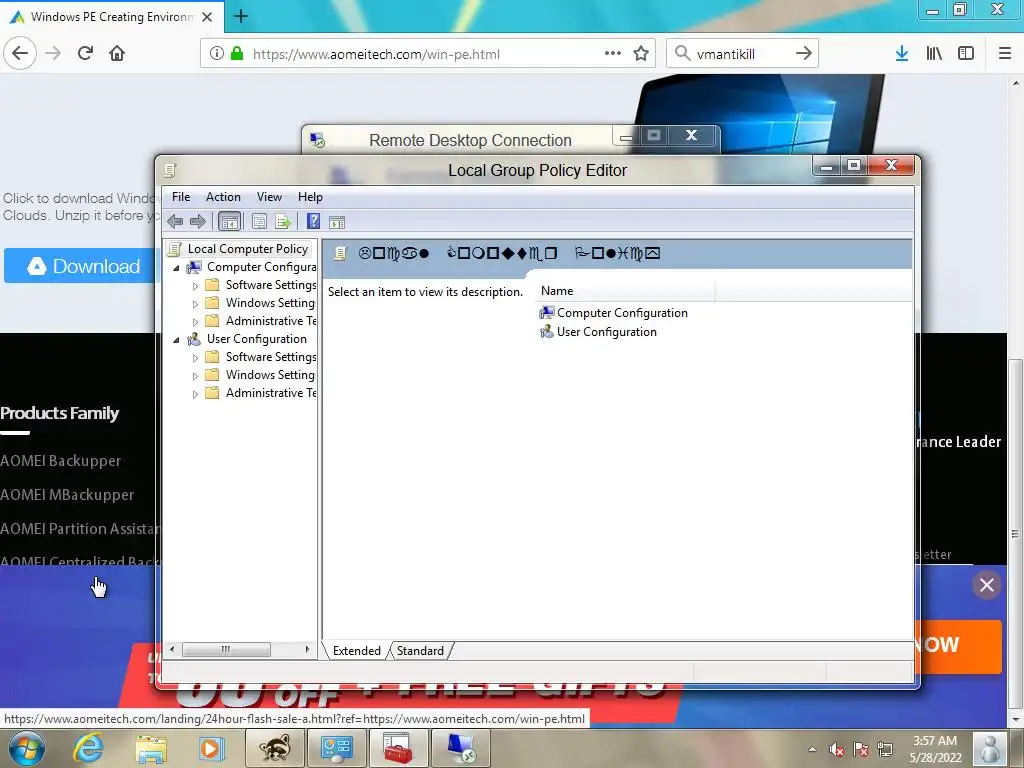Open the AOMEI MBackupper link
The image size is (1024, 768).
click(x=67, y=494)
